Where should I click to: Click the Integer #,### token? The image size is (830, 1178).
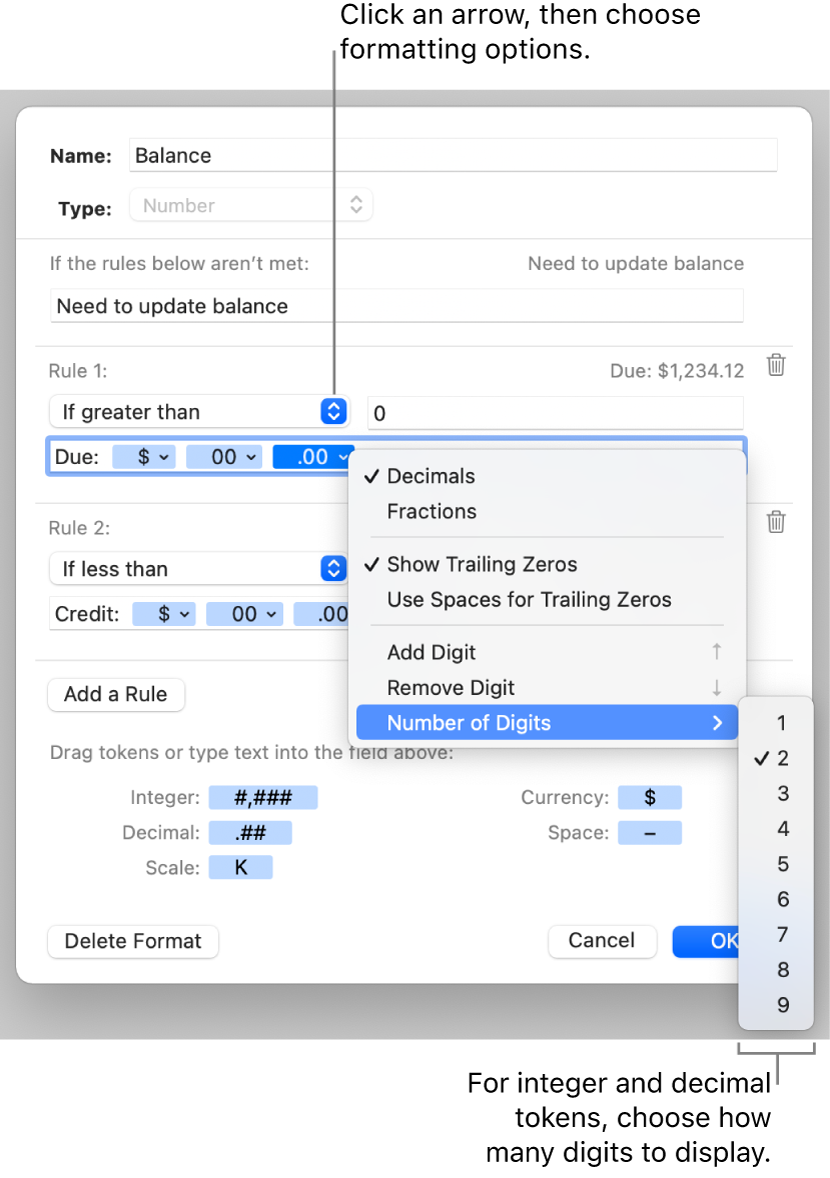pos(262,797)
